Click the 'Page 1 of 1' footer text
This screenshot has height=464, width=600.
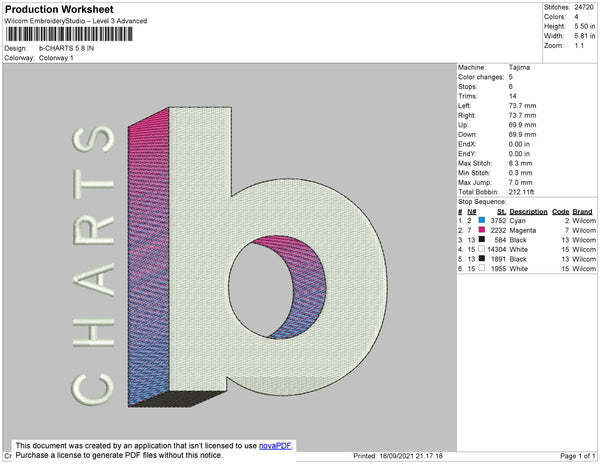click(x=578, y=456)
